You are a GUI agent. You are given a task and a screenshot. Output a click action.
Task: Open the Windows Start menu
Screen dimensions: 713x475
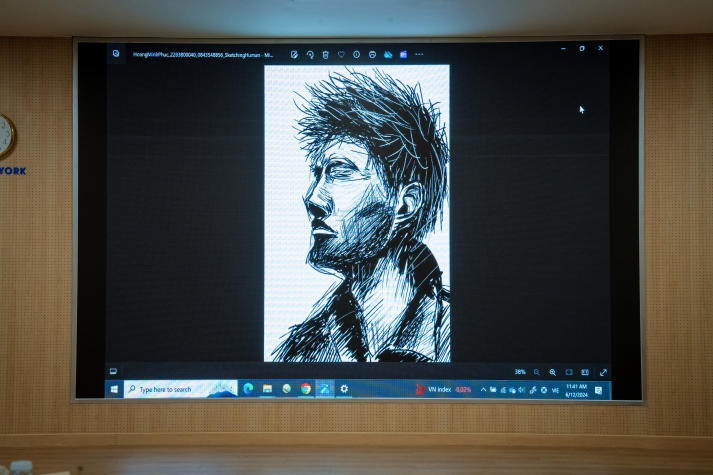(114, 390)
